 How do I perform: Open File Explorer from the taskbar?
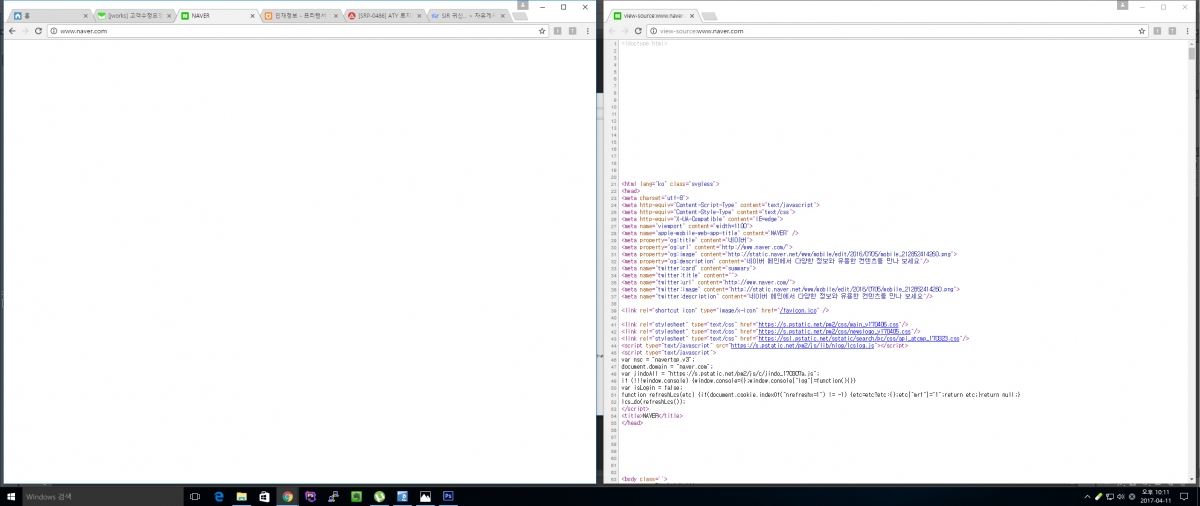coord(241,496)
